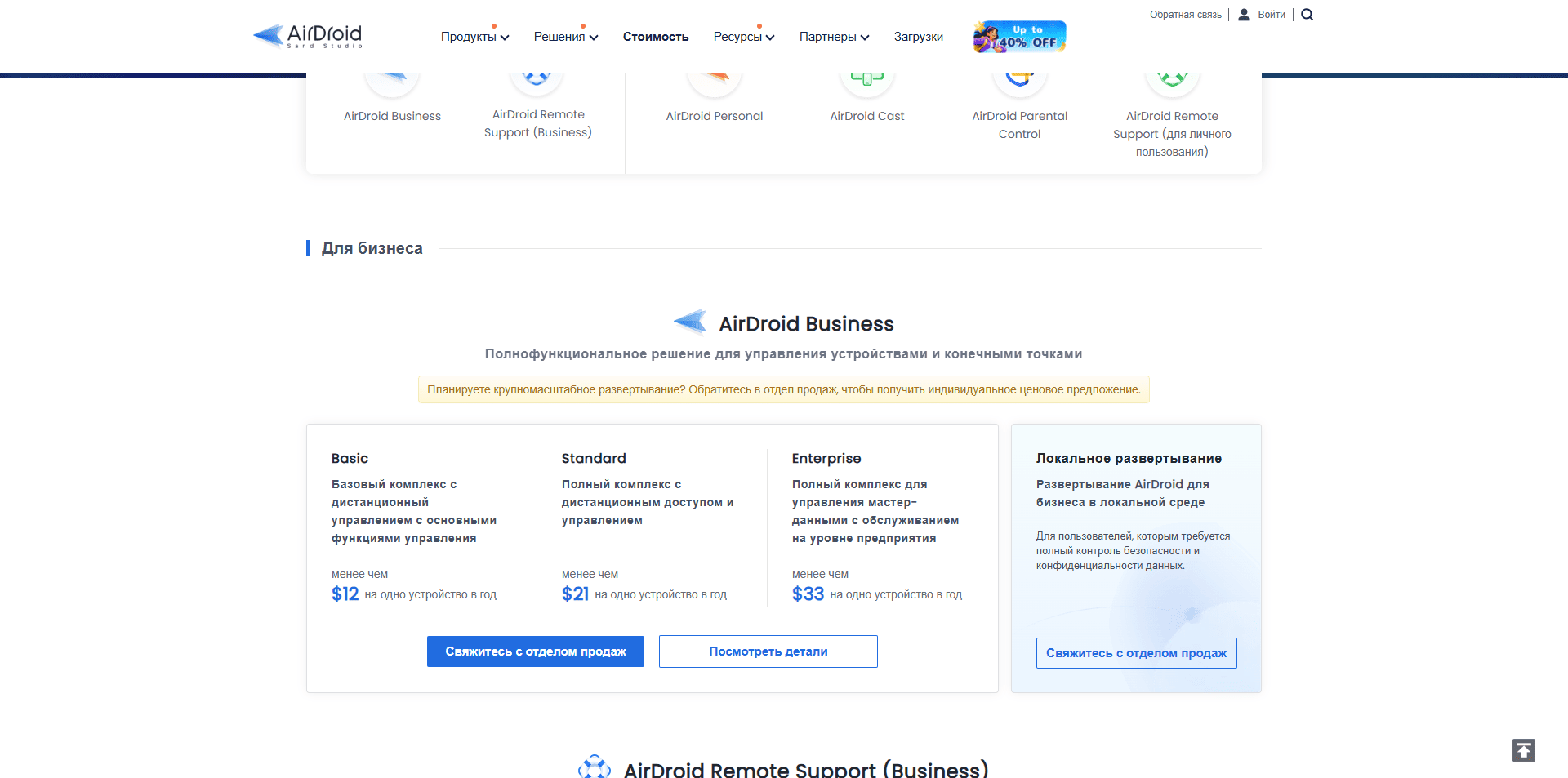This screenshot has height=778, width=1568.
Task: Click the user profile icon
Action: [1244, 15]
